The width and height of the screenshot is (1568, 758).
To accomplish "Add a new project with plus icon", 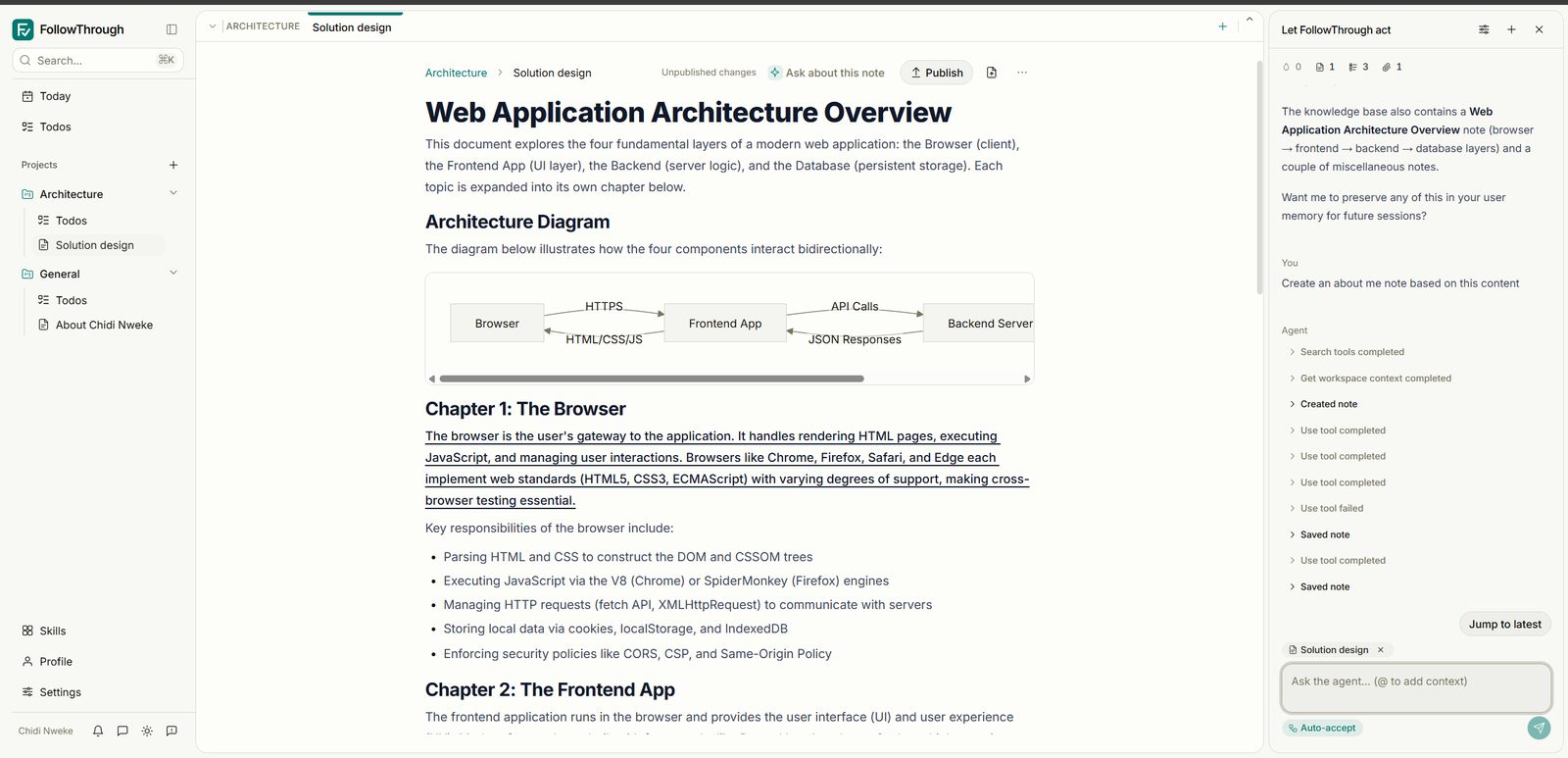I will pos(173,165).
